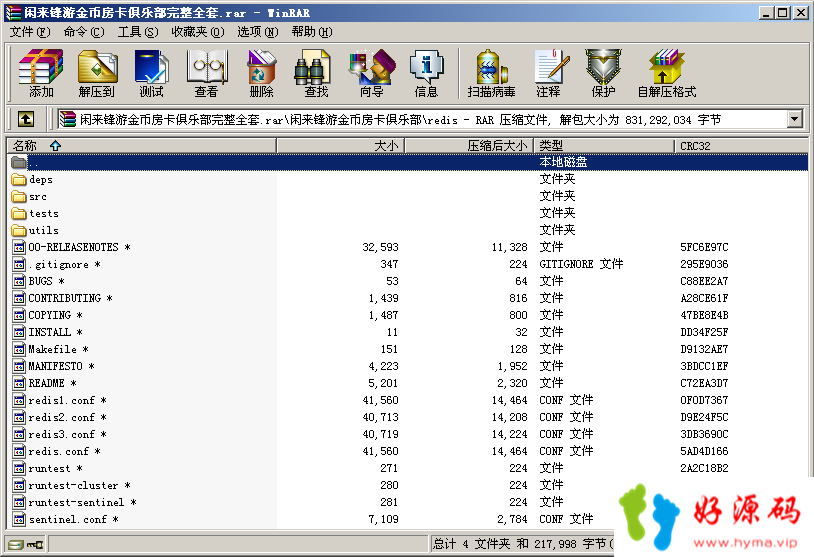Viewport: 814px width, 557px height.
Task: Sort by Name (名称) column header
Action: 142,146
